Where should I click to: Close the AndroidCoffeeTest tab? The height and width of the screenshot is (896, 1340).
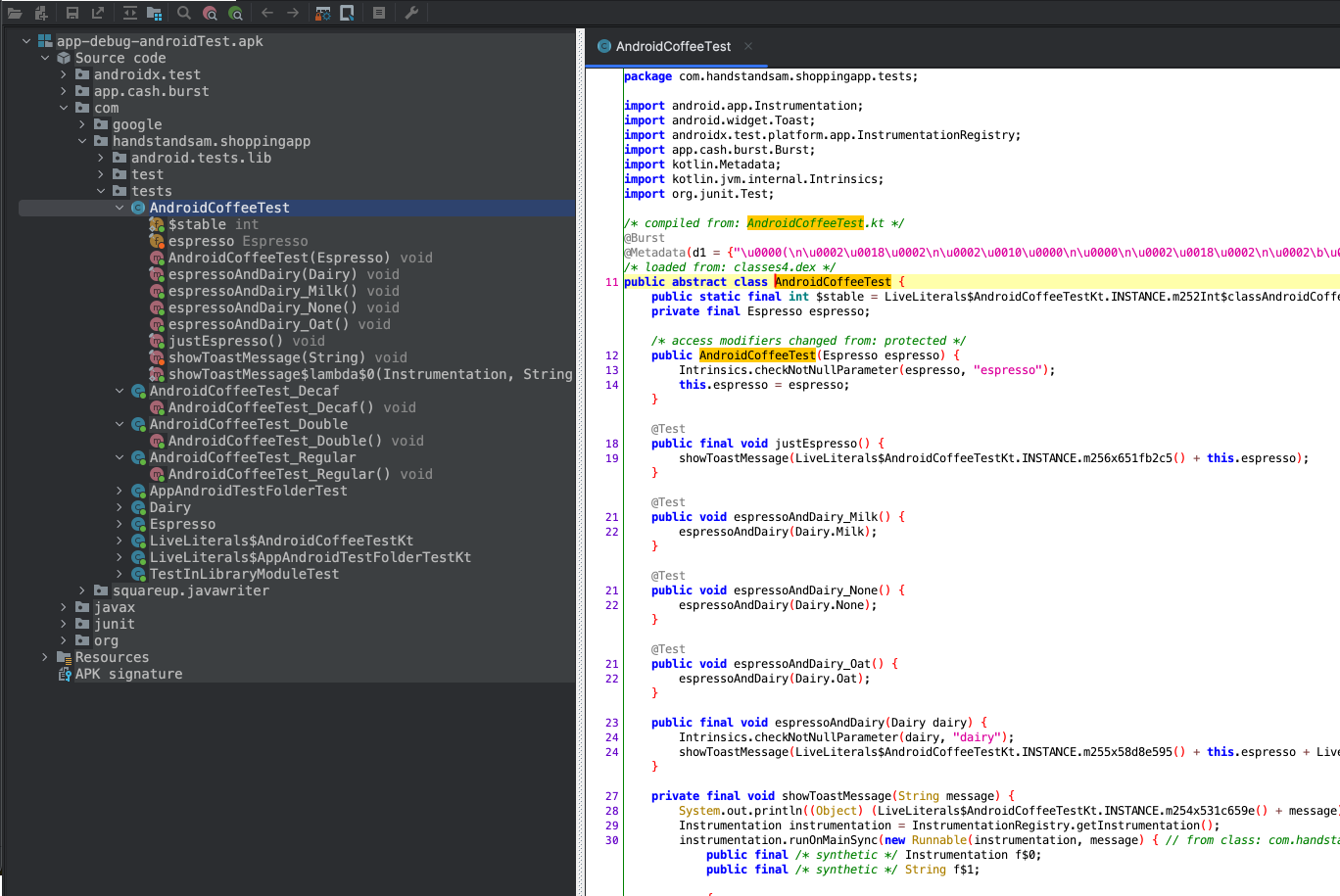748,46
